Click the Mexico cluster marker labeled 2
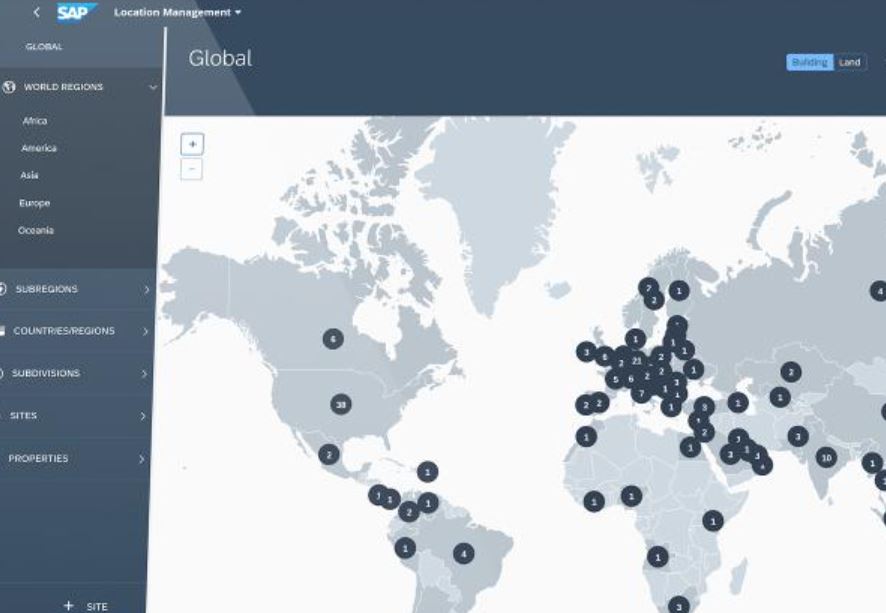 click(329, 454)
